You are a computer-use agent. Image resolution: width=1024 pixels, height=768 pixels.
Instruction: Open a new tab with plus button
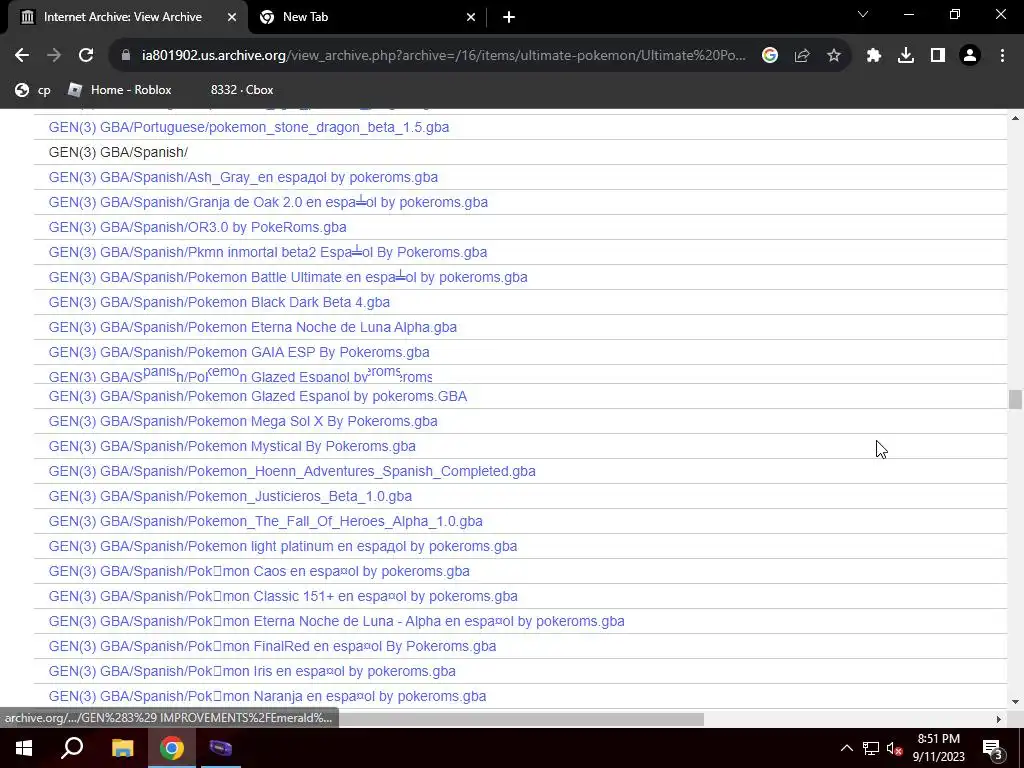click(x=509, y=17)
